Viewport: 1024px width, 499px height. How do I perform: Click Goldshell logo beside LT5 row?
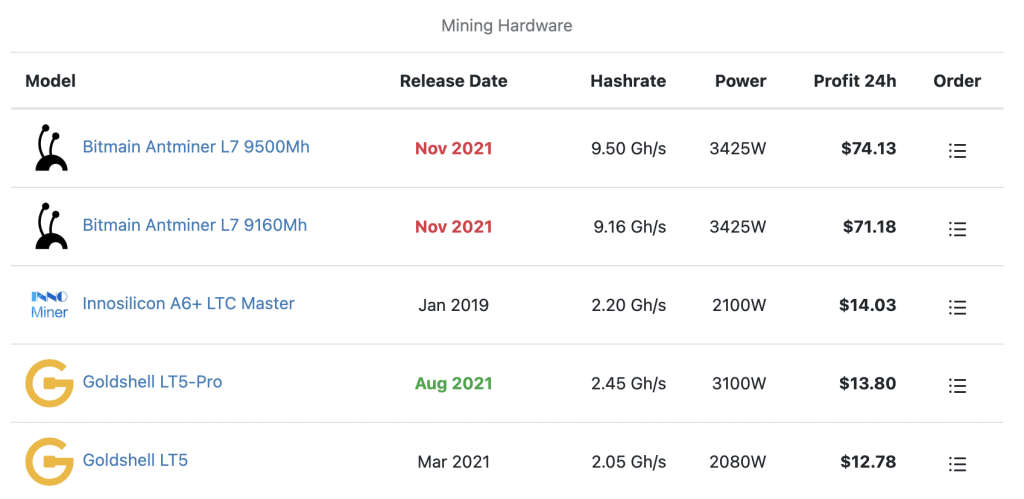(49, 461)
